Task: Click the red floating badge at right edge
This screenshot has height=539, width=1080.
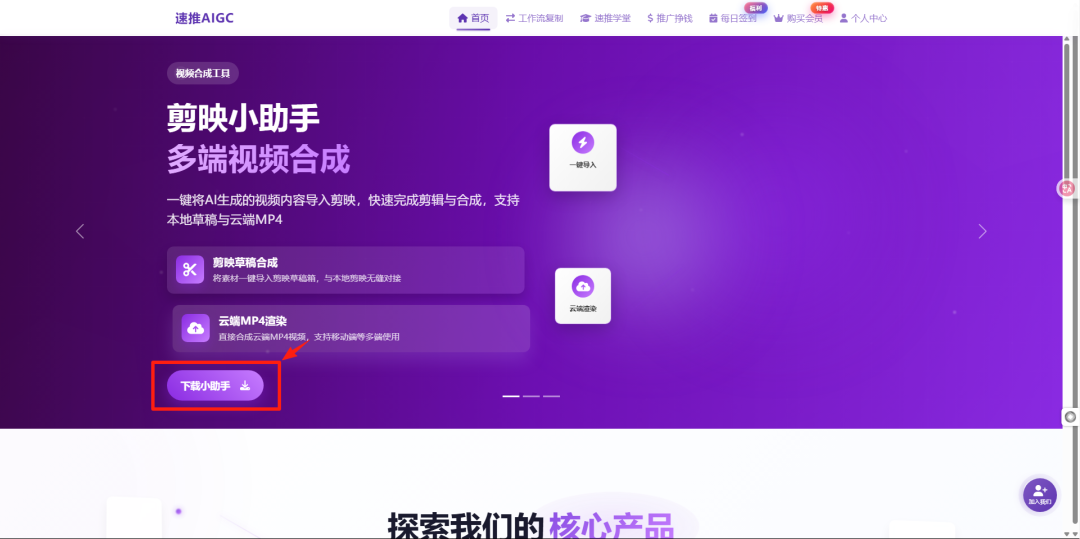Action: click(1067, 188)
